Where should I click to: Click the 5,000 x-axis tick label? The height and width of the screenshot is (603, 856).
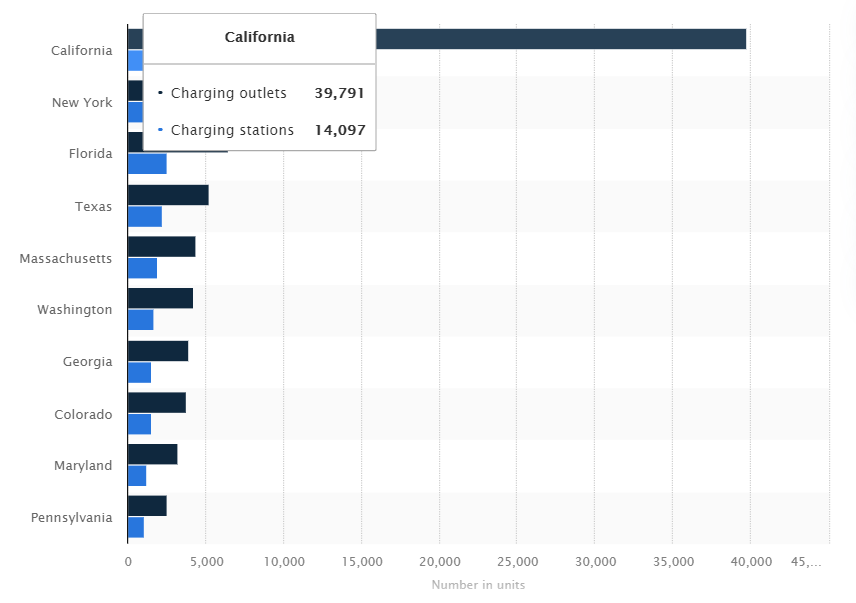click(x=206, y=562)
